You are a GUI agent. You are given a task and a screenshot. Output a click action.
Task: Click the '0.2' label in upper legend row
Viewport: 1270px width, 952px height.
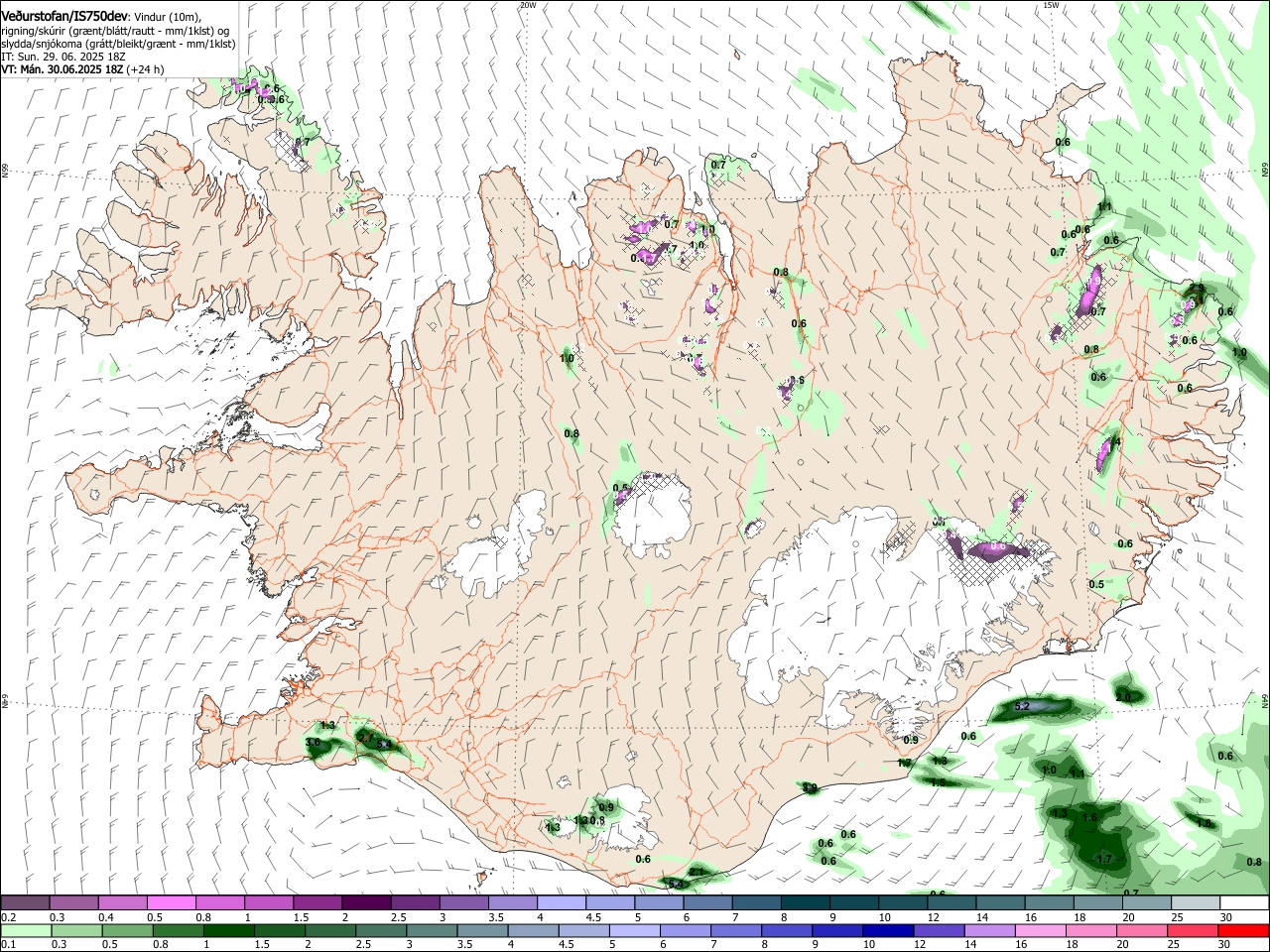[8, 917]
